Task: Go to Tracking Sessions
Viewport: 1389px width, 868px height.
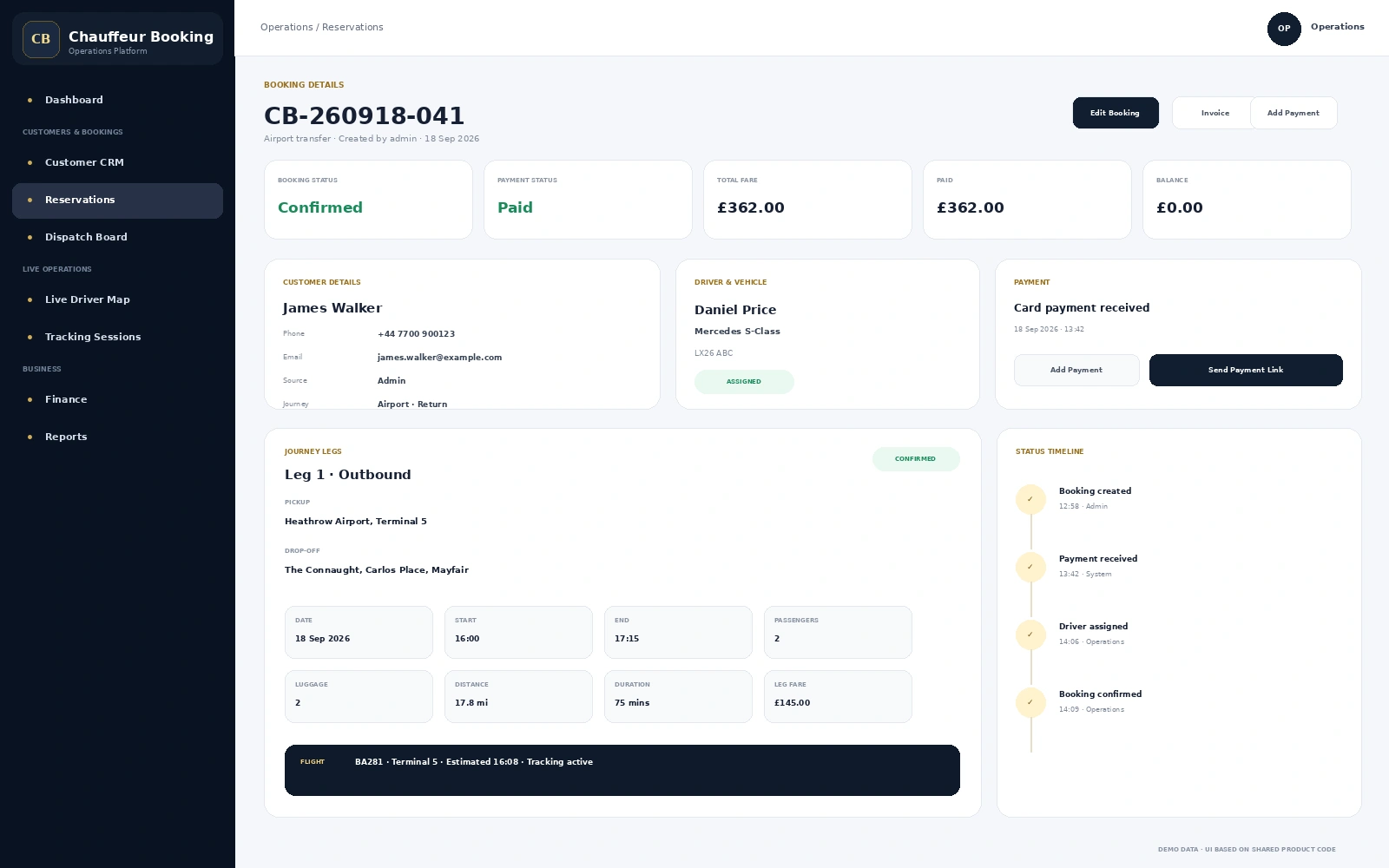Action: click(117, 337)
